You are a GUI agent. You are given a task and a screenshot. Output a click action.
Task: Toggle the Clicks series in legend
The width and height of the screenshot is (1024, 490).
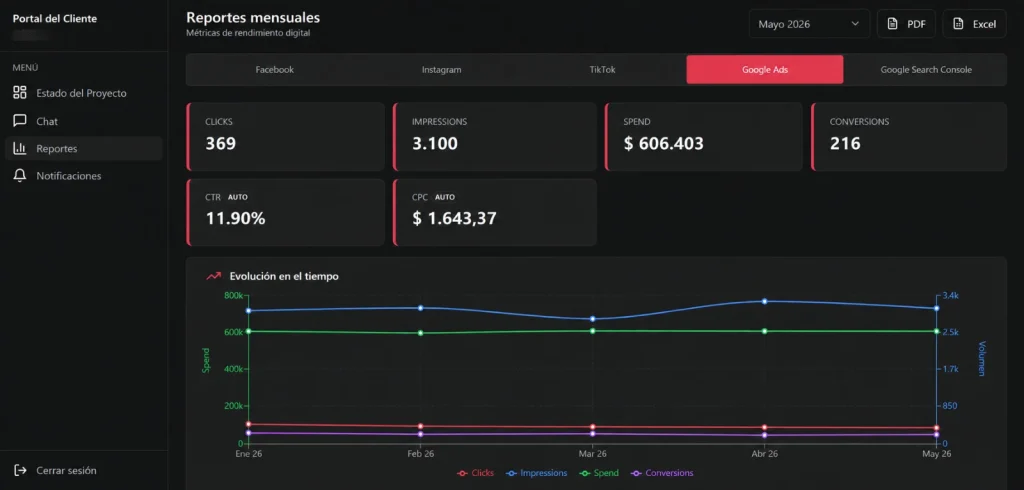pyautogui.click(x=475, y=473)
